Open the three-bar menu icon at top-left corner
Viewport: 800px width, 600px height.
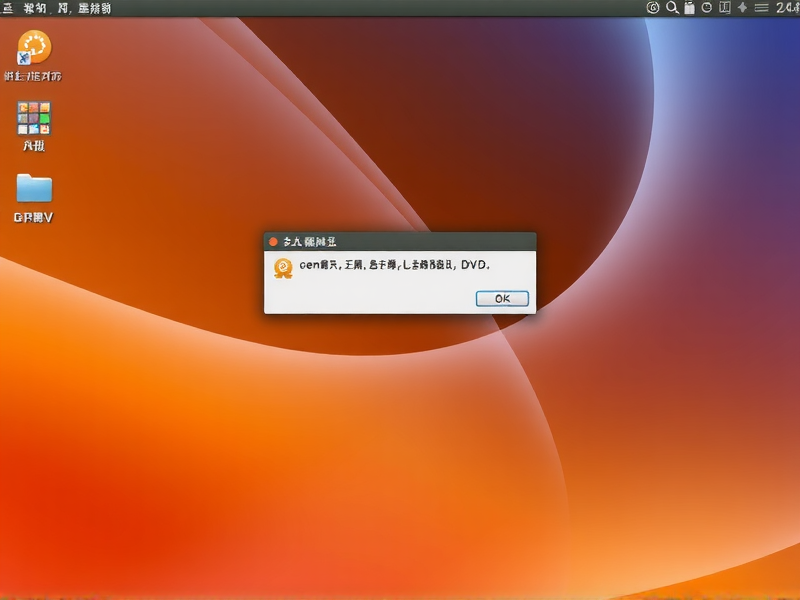coord(6,8)
